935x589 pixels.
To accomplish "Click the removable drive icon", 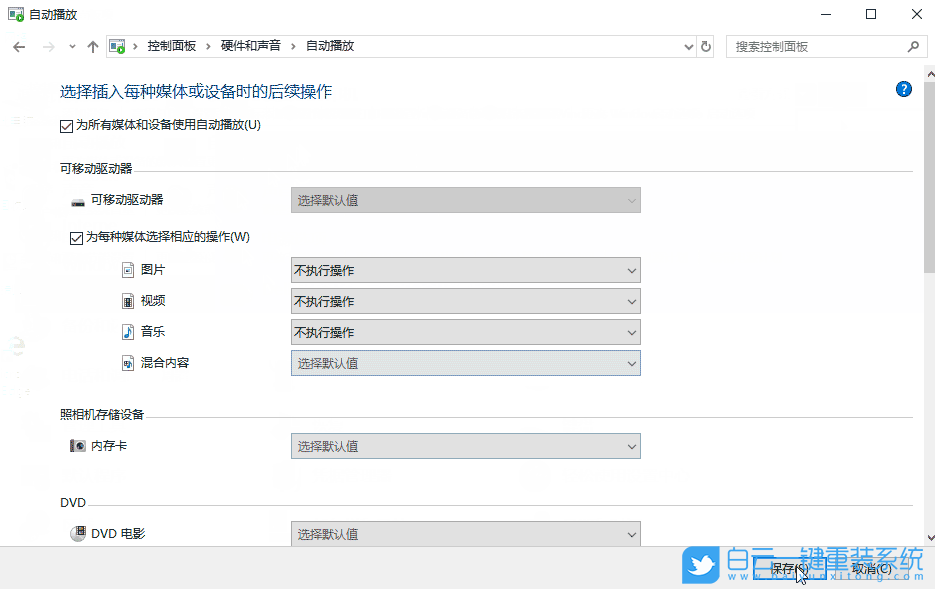I will tap(78, 199).
